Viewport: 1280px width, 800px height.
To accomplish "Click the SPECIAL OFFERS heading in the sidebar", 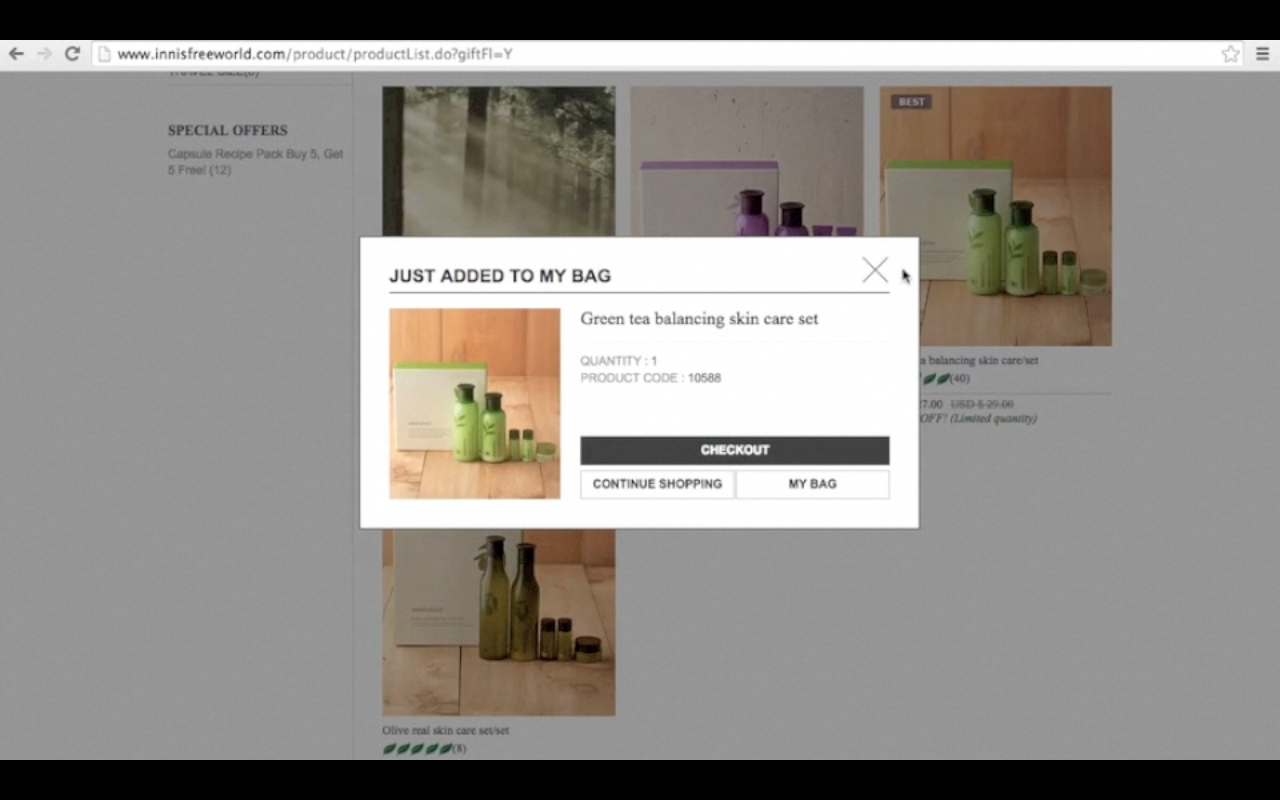I will tap(228, 130).
